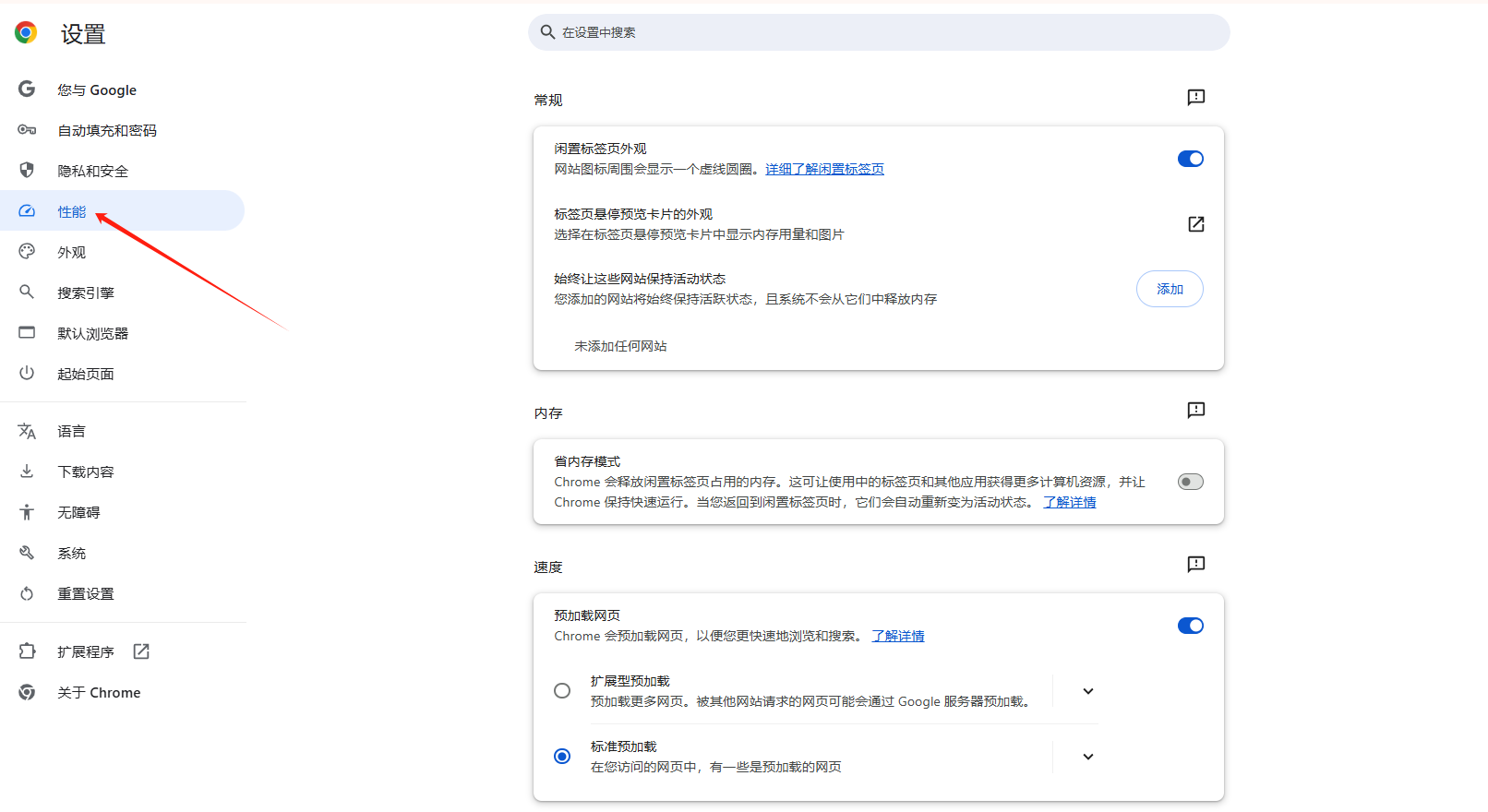This screenshot has height=812, width=1488.
Task: Send feedback for the 内存 section
Action: click(1196, 410)
